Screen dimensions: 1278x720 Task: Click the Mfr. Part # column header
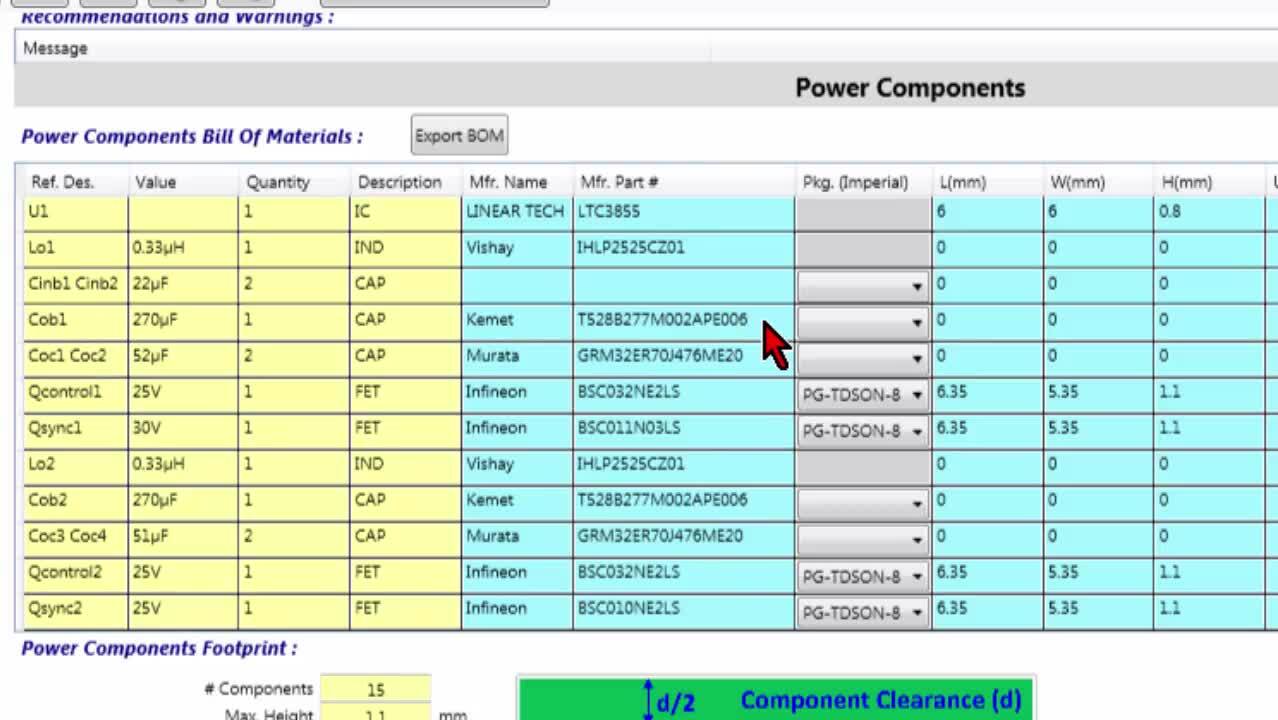coord(684,182)
